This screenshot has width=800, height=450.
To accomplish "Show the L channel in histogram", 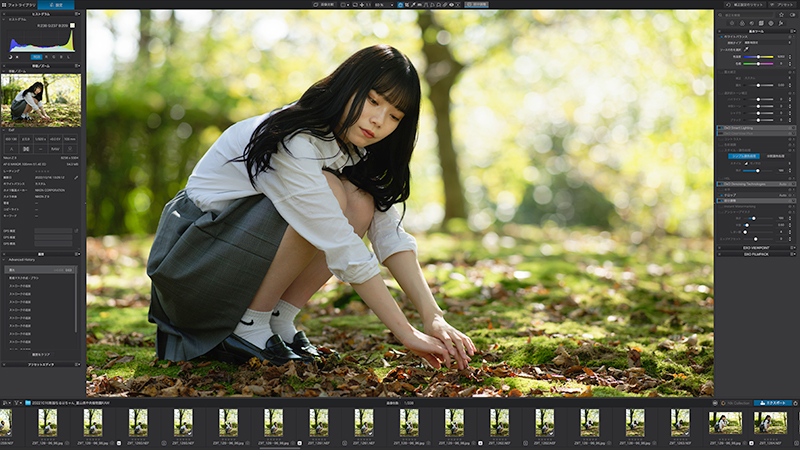I will 68,57.
